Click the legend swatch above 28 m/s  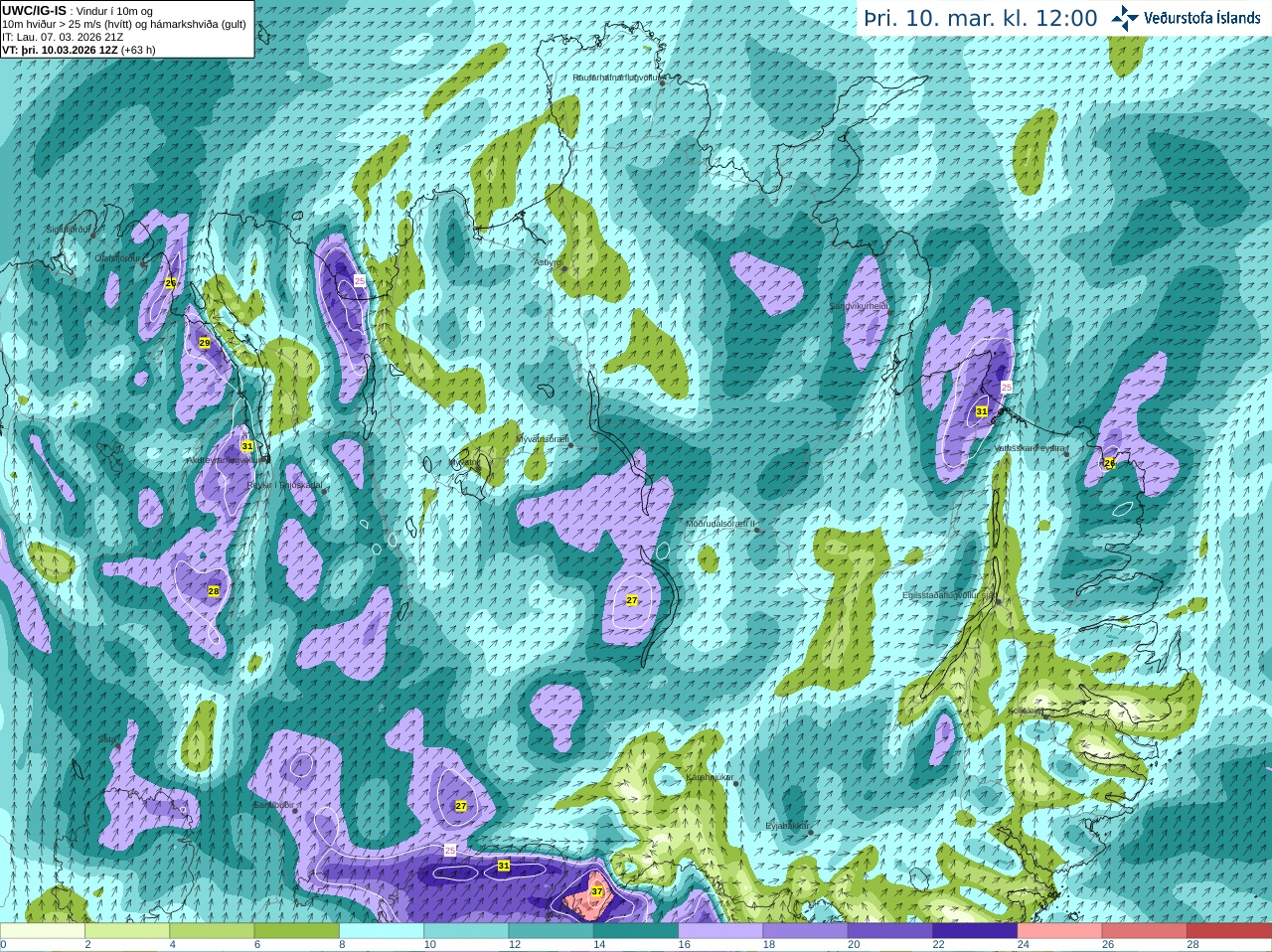point(1229,931)
